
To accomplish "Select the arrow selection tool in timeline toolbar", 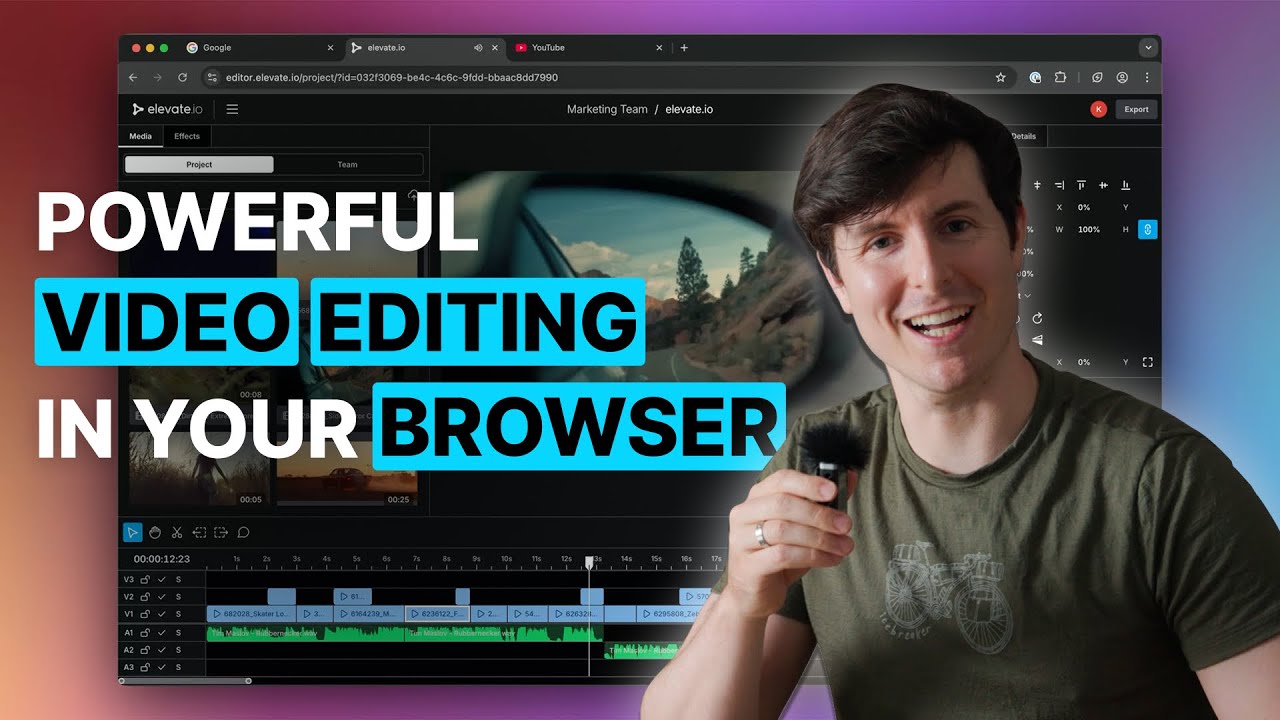I will click(133, 533).
